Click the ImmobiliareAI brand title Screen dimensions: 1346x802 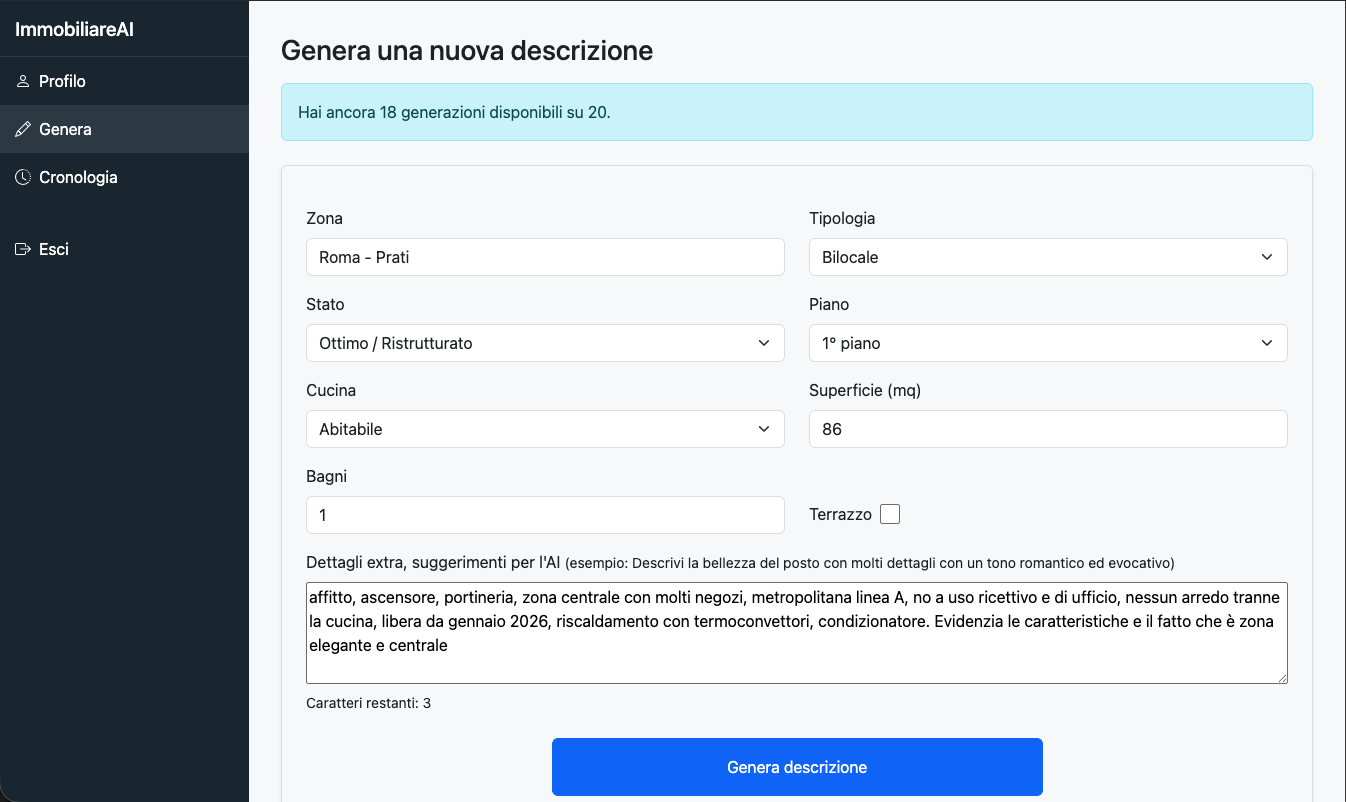tap(74, 29)
